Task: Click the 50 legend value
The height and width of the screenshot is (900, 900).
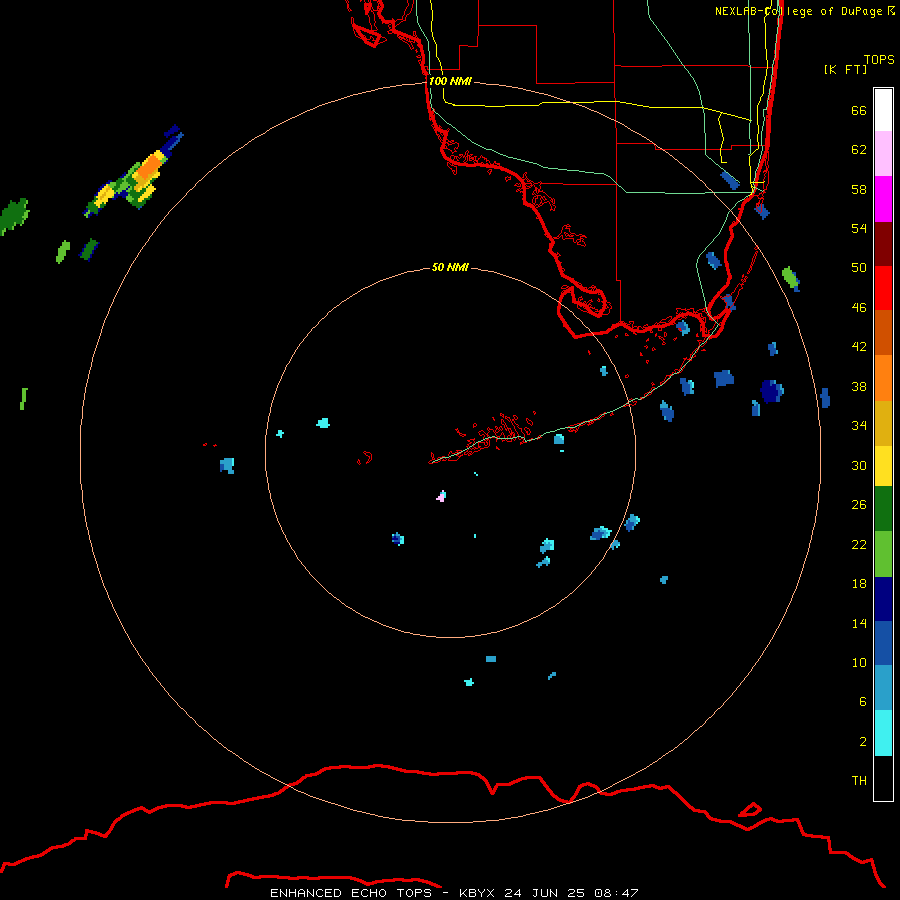Action: 859,267
